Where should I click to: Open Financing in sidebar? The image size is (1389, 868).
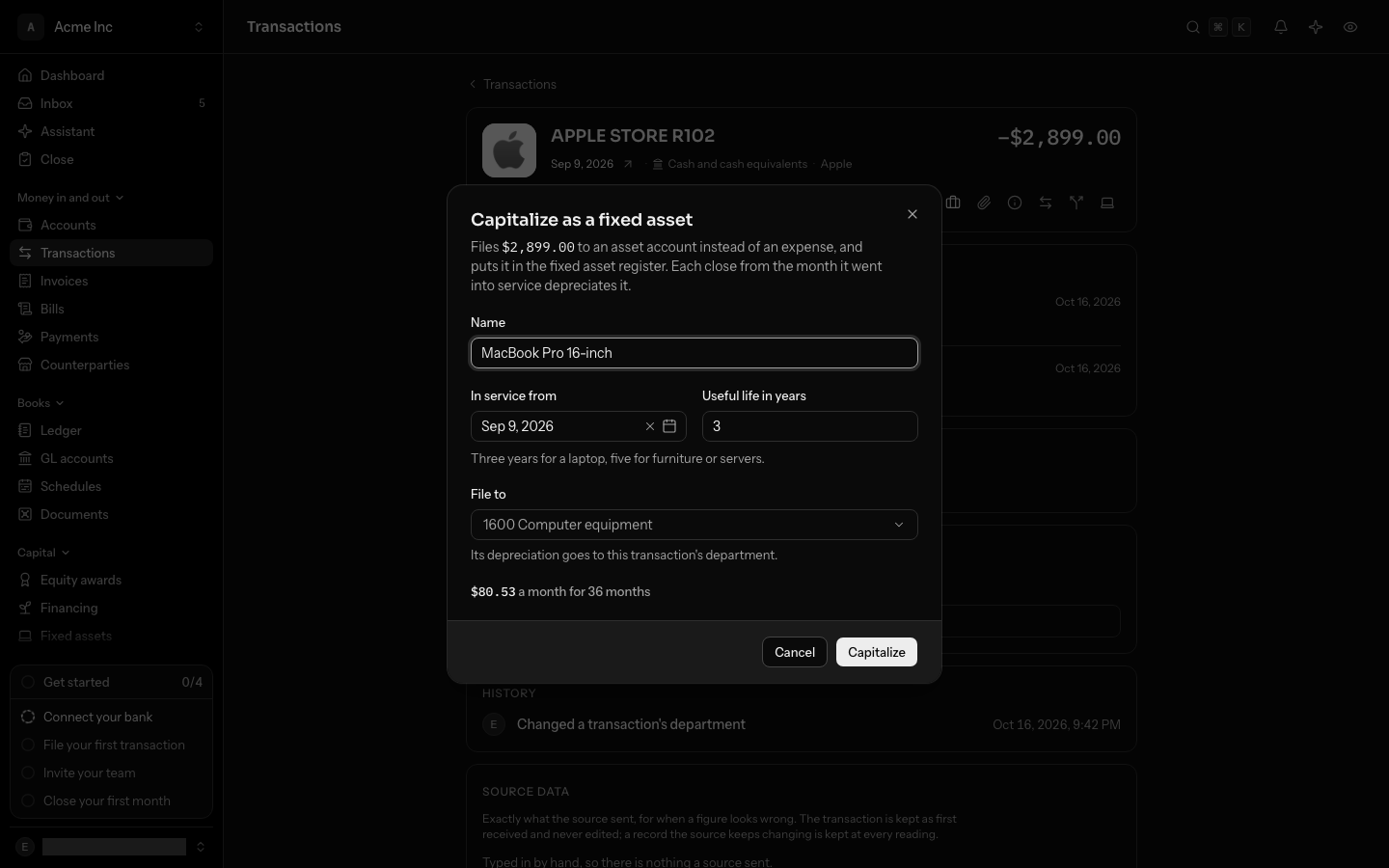click(x=111, y=608)
